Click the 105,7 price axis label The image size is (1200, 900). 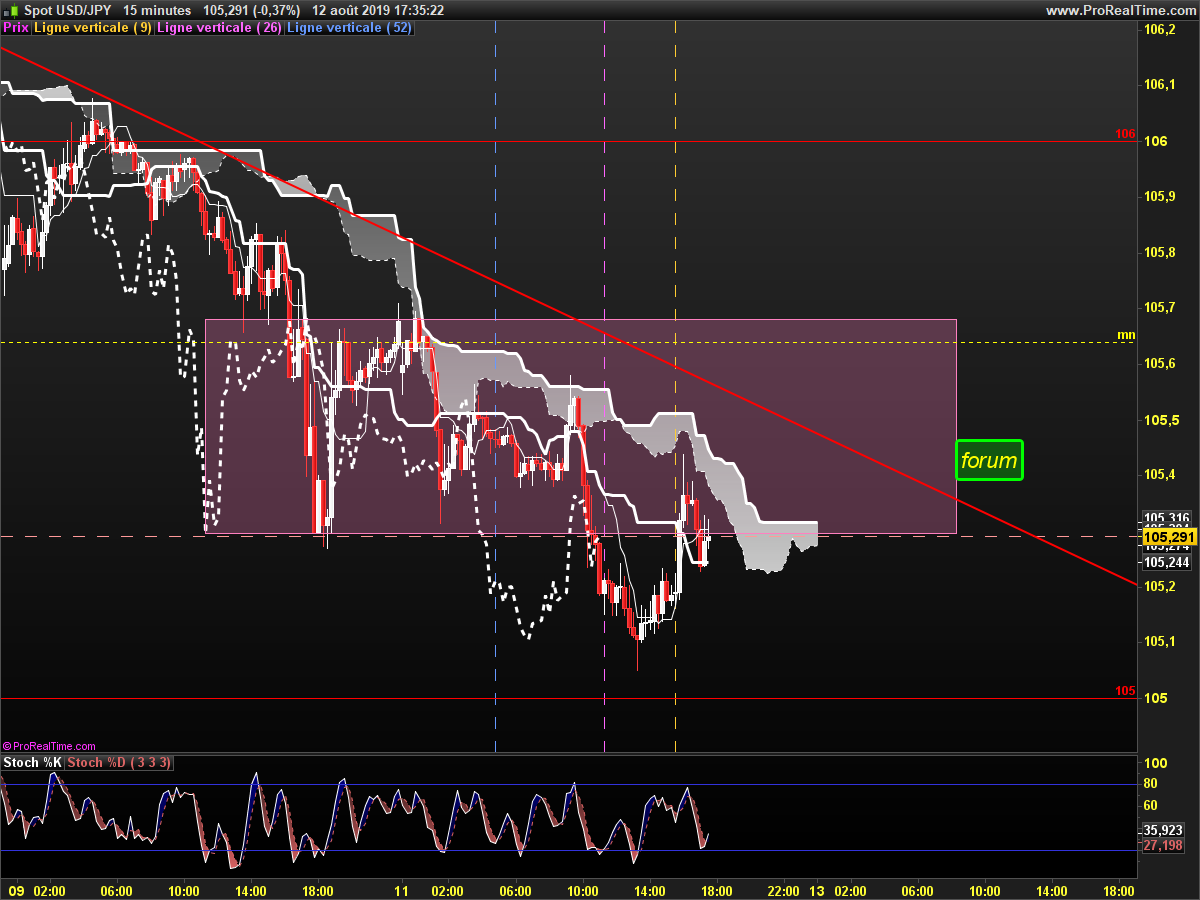click(x=1160, y=308)
